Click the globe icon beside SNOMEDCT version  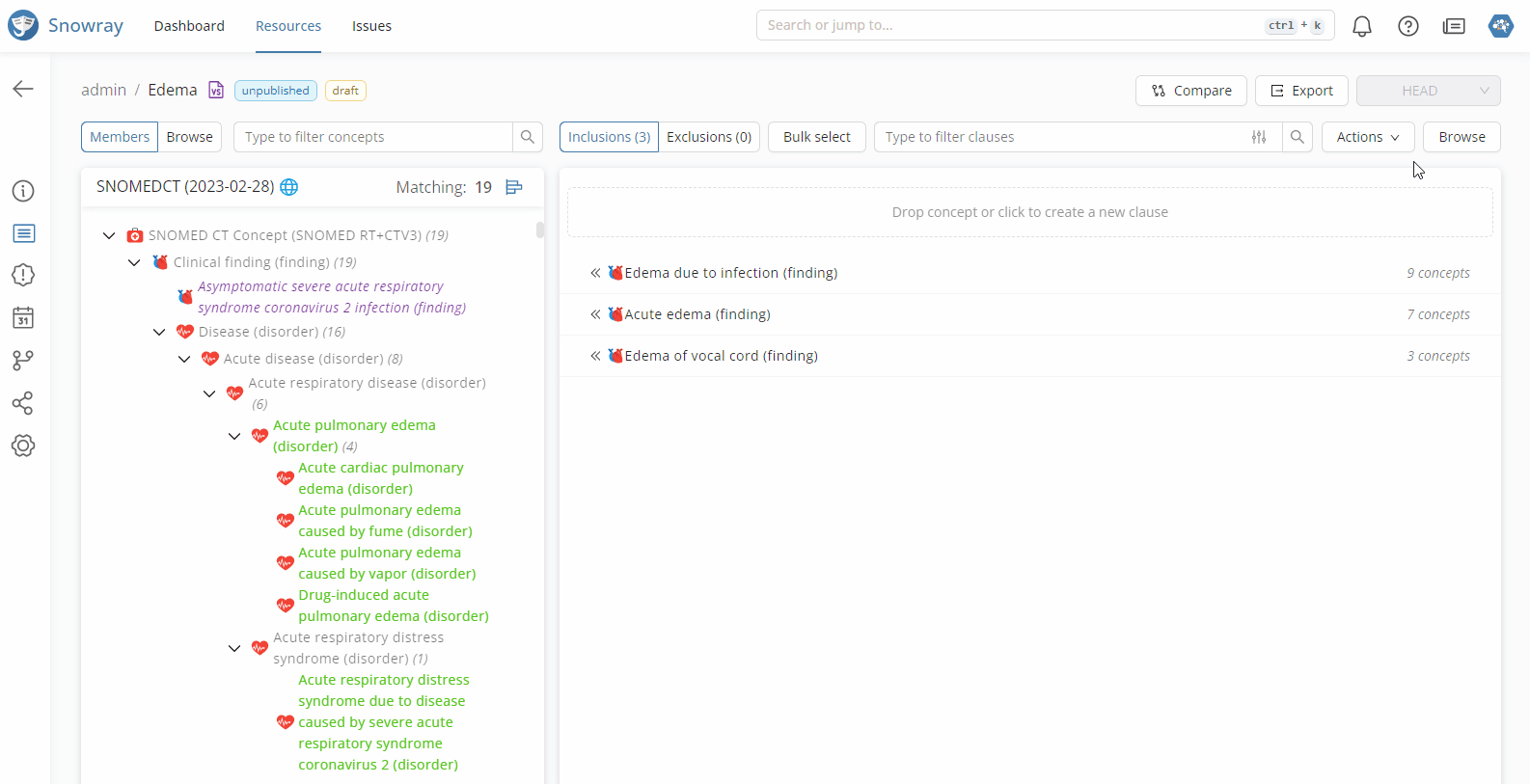point(288,187)
